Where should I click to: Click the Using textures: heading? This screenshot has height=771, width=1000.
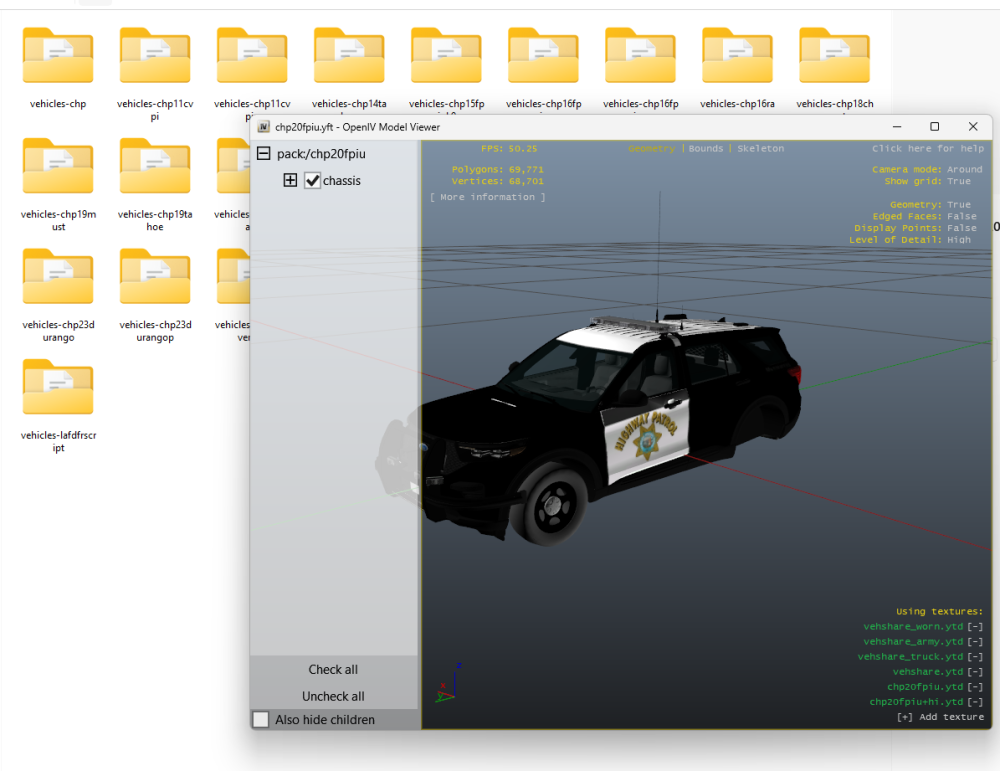pyautogui.click(x=939, y=611)
